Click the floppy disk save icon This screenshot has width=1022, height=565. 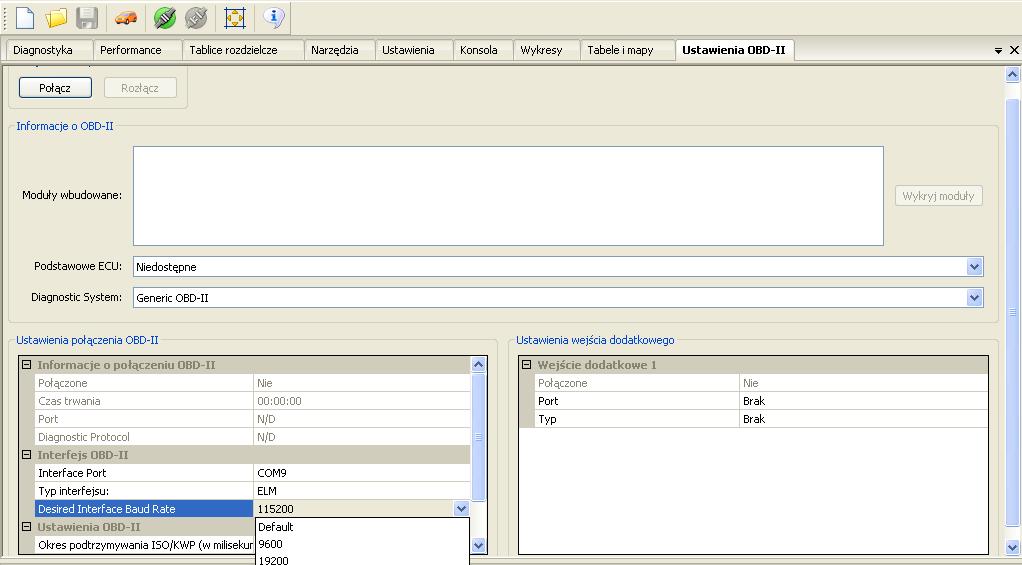tap(87, 18)
